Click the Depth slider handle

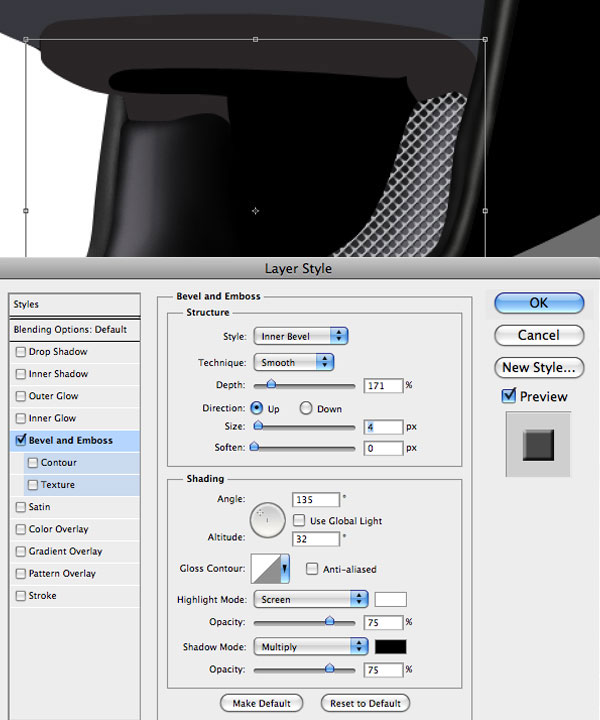pyautogui.click(x=271, y=384)
